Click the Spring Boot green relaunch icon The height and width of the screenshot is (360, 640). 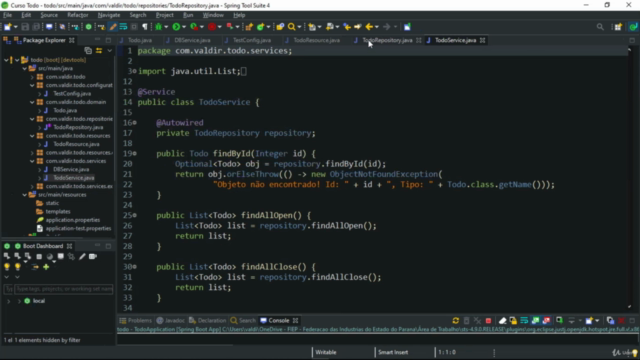click(x=89, y=27)
